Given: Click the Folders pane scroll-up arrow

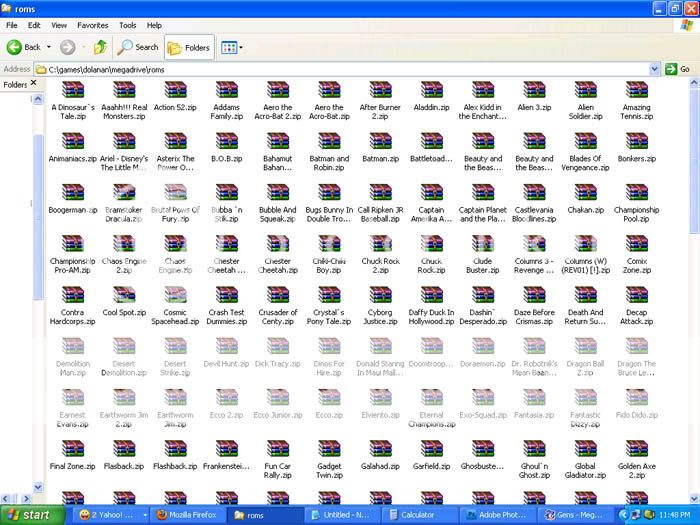Looking at the screenshot, I should coord(38,99).
